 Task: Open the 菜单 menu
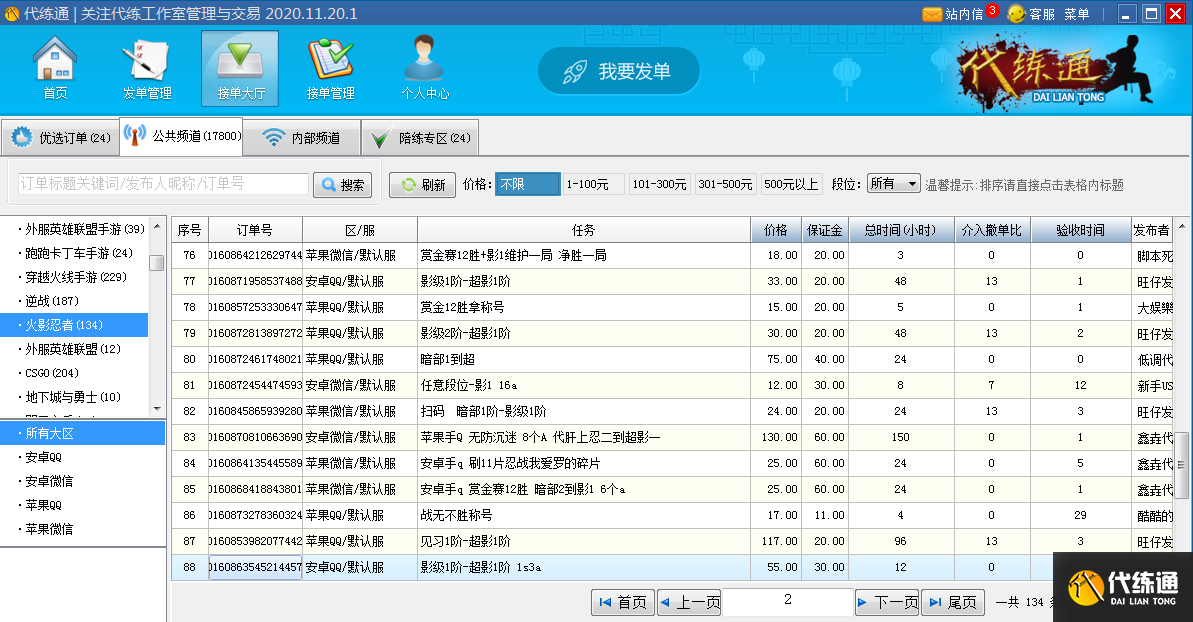(x=1077, y=14)
